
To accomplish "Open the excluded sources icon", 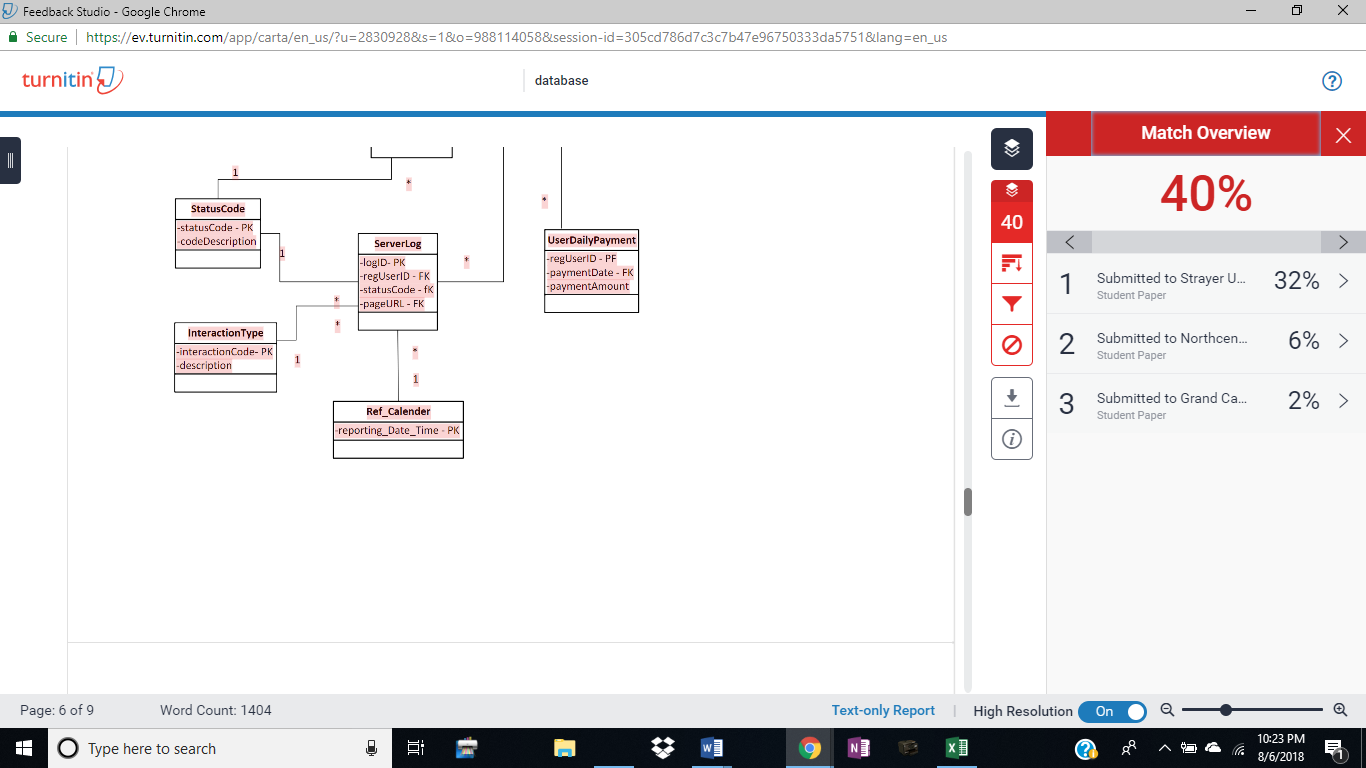I will [1011, 345].
